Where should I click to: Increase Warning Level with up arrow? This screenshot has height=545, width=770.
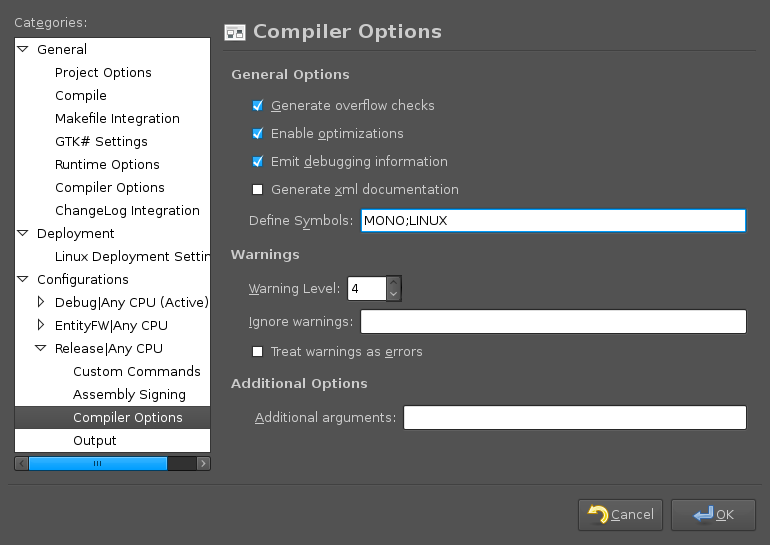pyautogui.click(x=393, y=282)
